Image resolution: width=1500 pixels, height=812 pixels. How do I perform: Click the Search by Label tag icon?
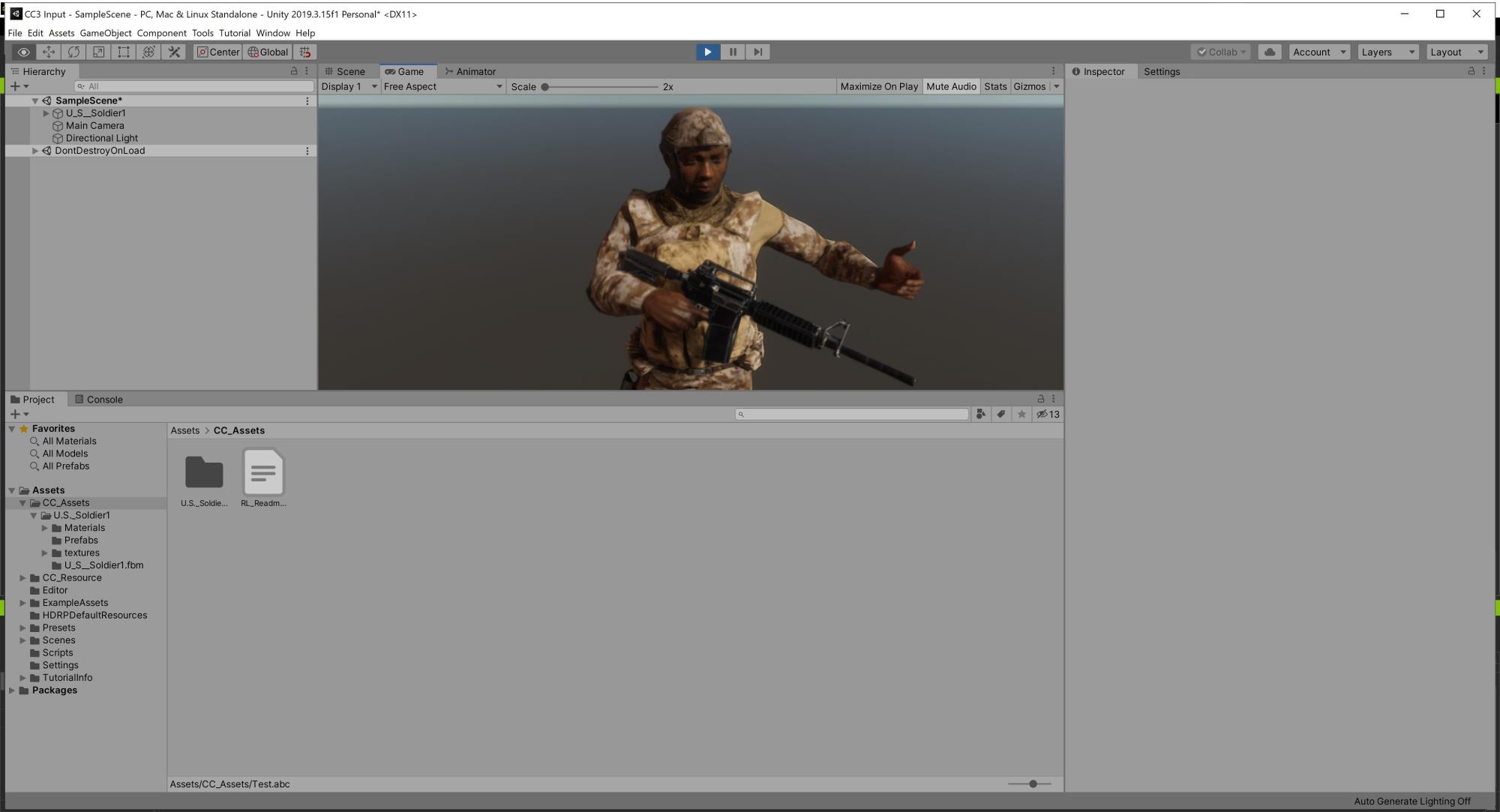point(1000,414)
